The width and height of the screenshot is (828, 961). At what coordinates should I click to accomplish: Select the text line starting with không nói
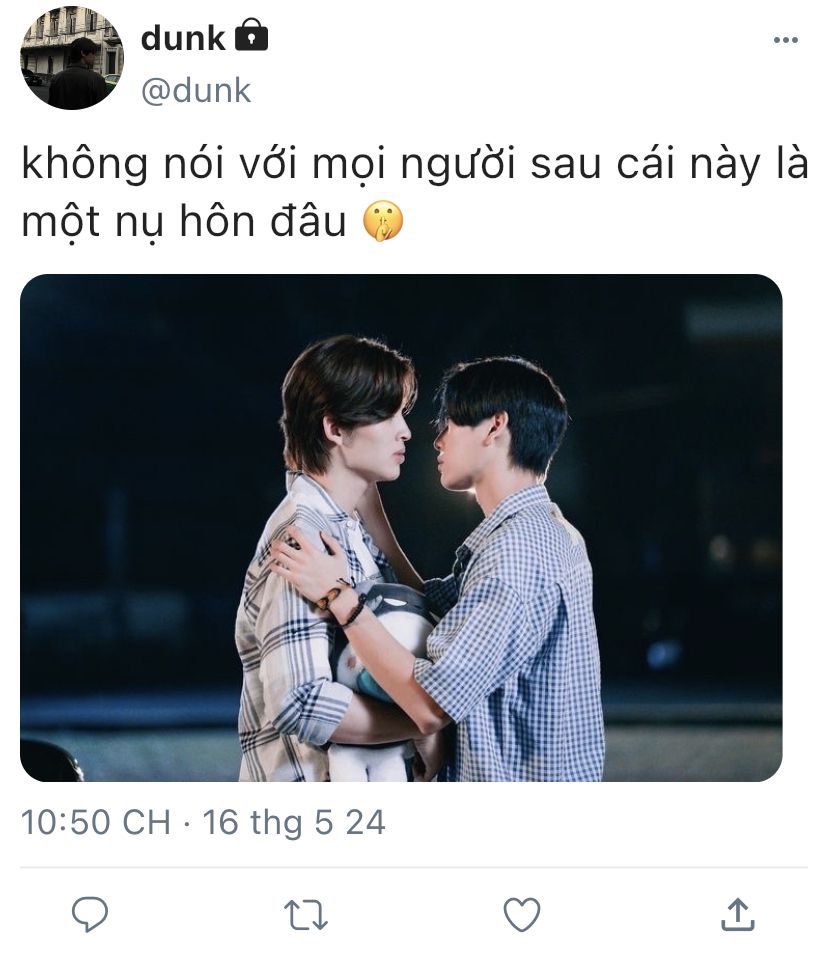[x=415, y=164]
